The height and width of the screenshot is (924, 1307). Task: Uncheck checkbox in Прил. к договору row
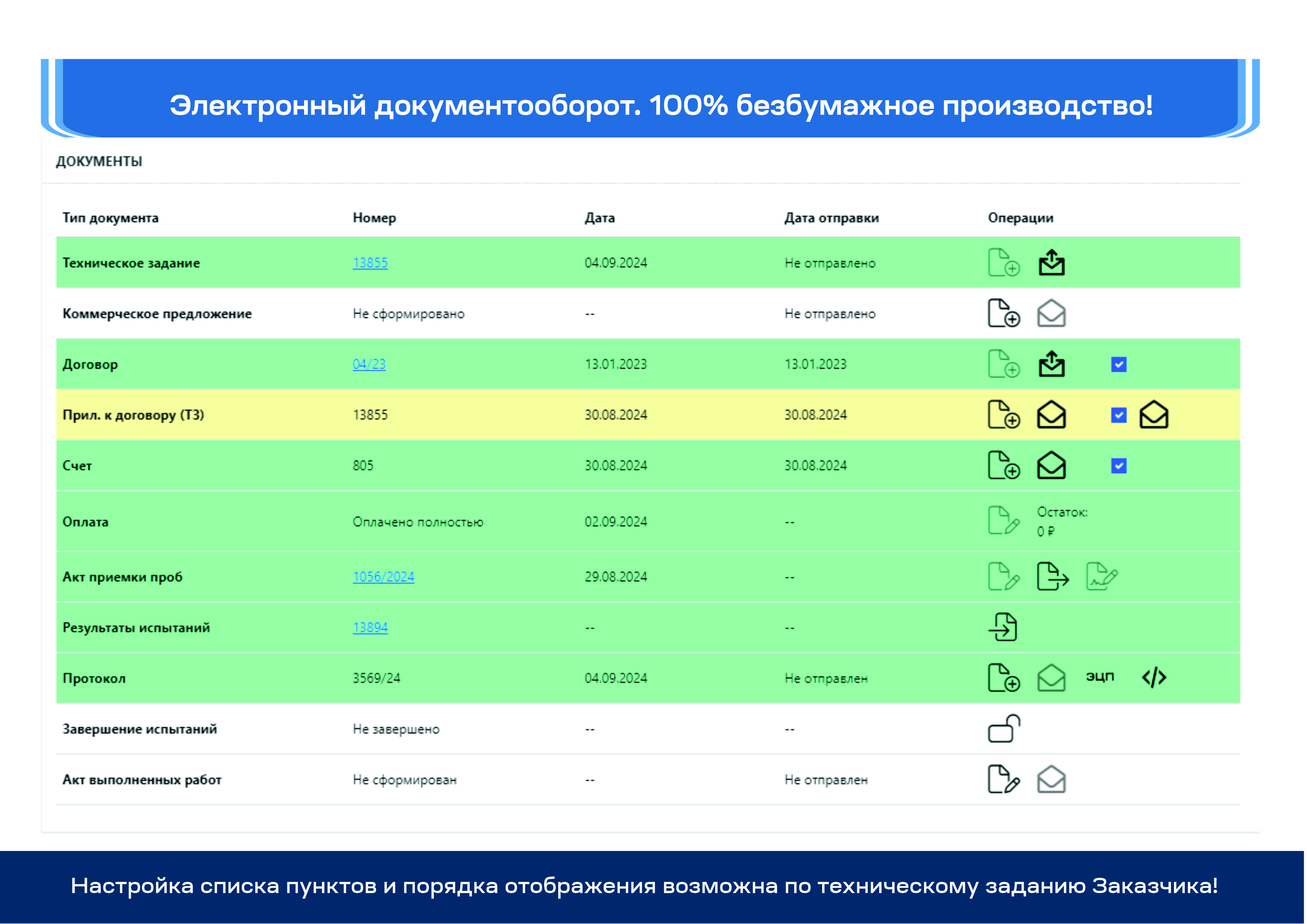coord(1118,415)
